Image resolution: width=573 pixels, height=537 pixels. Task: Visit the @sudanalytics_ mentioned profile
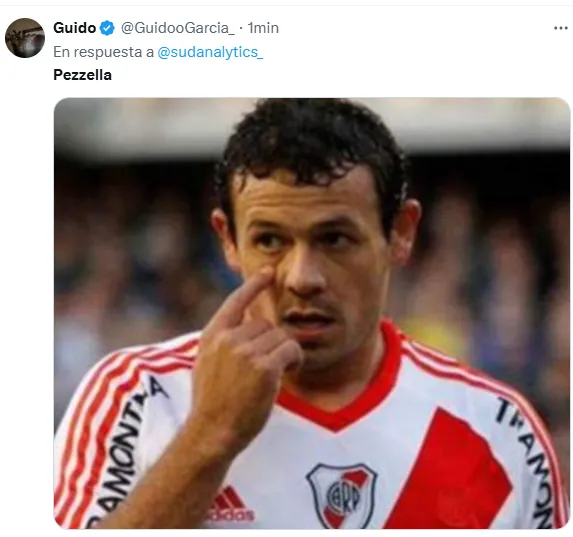pyautogui.click(x=210, y=52)
